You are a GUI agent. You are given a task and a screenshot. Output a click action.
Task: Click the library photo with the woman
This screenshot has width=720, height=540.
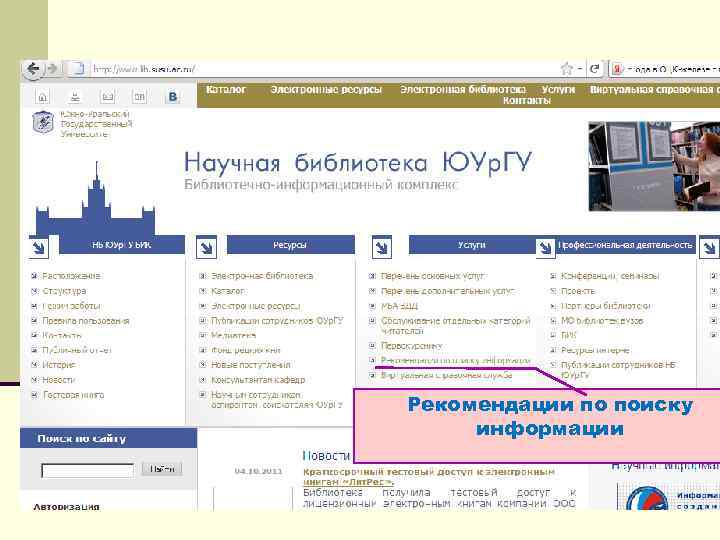tap(654, 166)
